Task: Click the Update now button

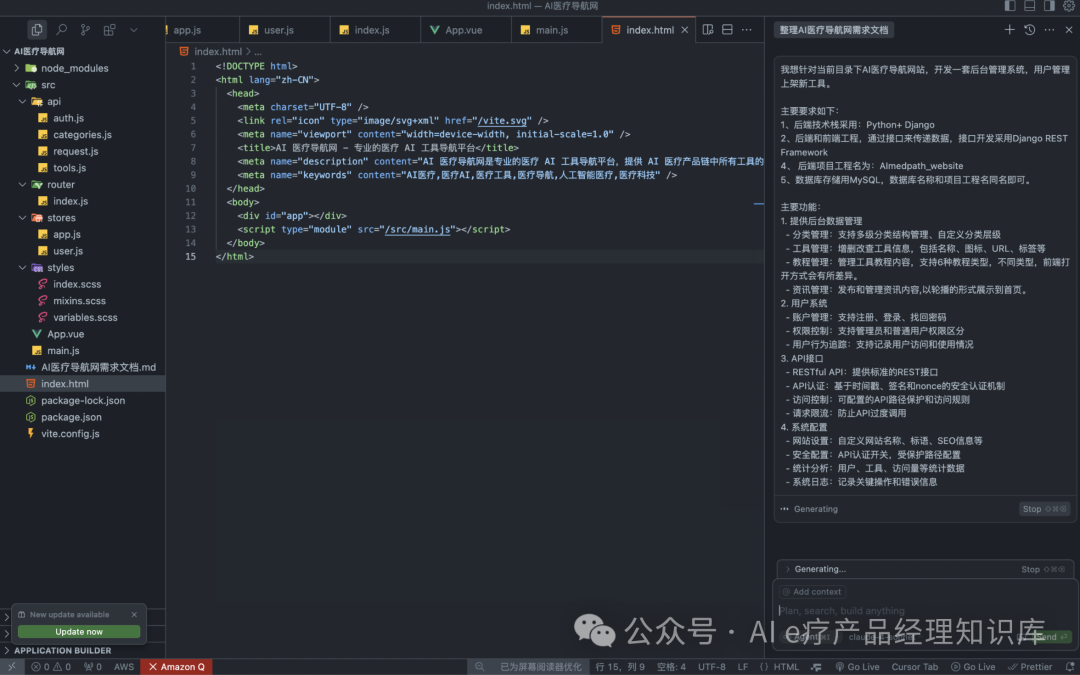Action: tap(79, 632)
